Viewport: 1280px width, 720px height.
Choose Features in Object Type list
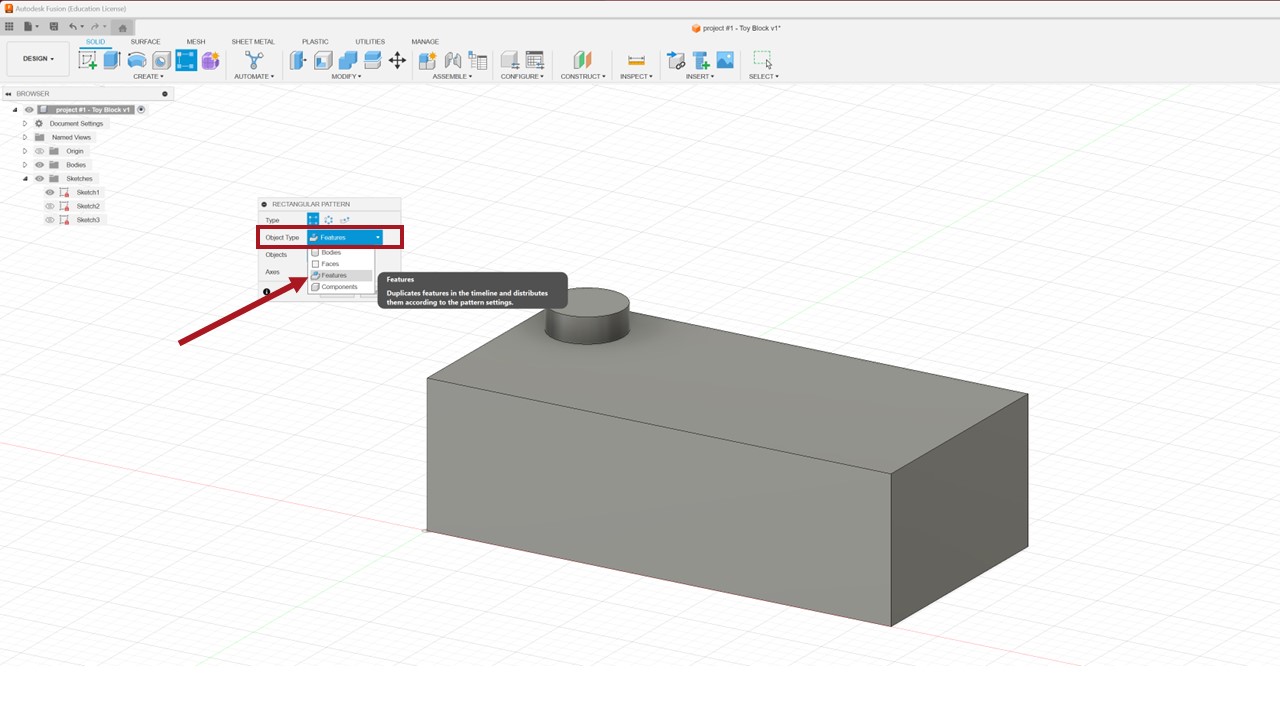point(341,275)
